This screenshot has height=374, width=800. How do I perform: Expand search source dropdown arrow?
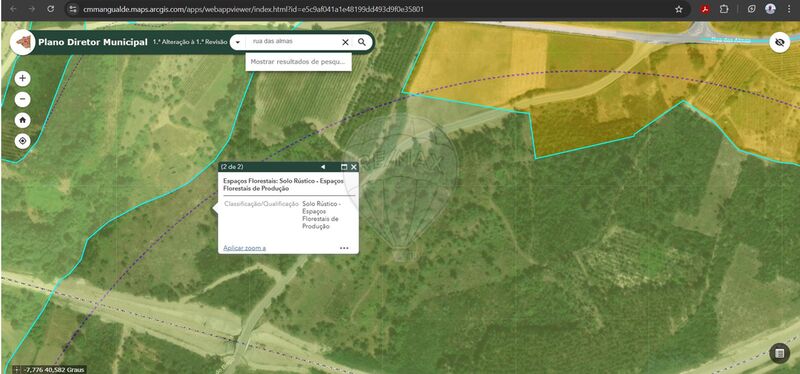tap(238, 42)
